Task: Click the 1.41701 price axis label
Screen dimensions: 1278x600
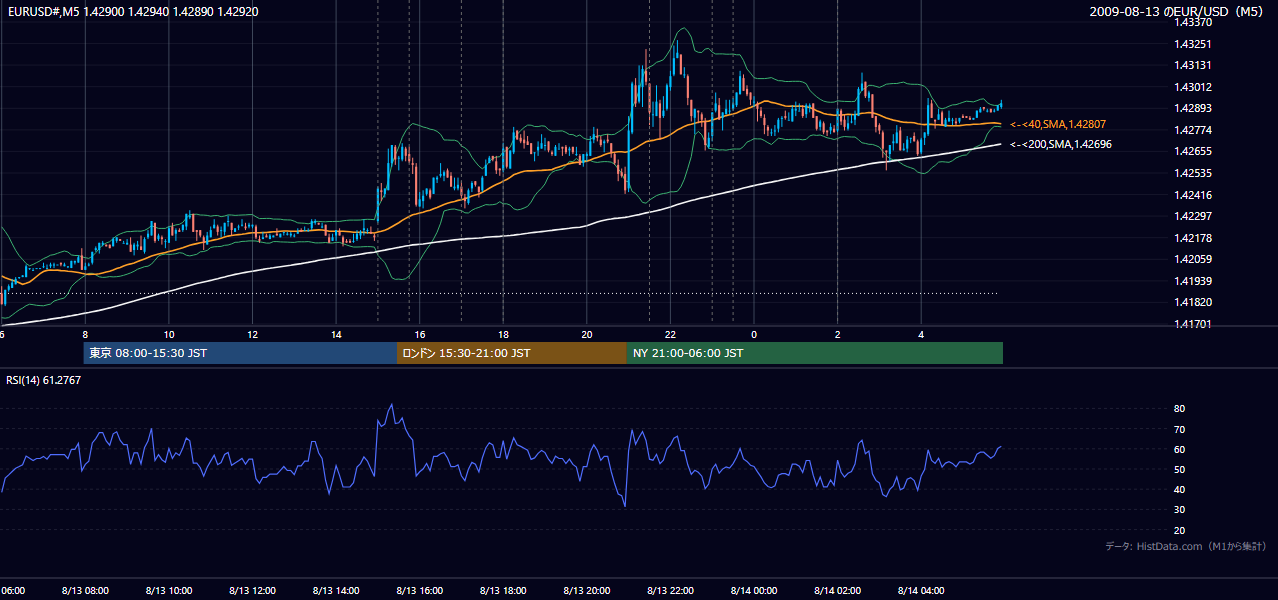Action: pyautogui.click(x=1195, y=324)
